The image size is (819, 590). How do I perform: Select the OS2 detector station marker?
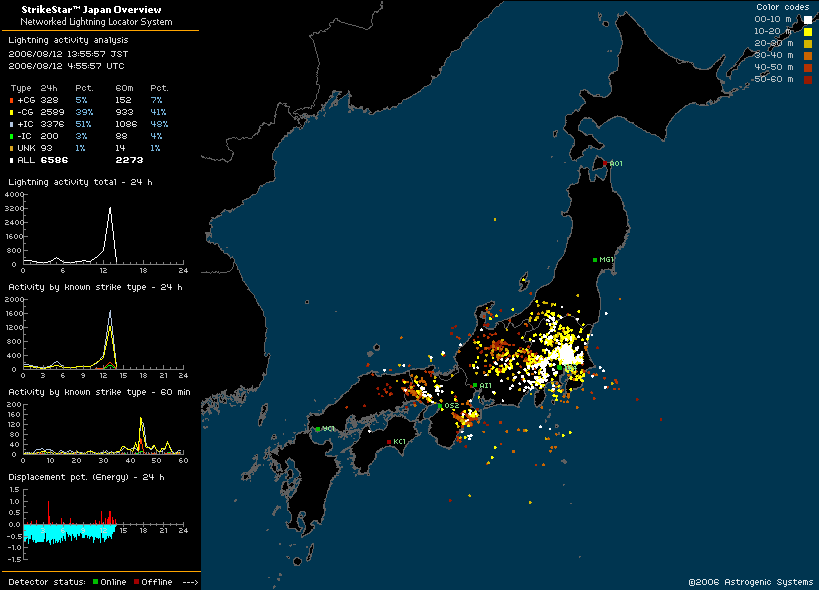click(440, 405)
